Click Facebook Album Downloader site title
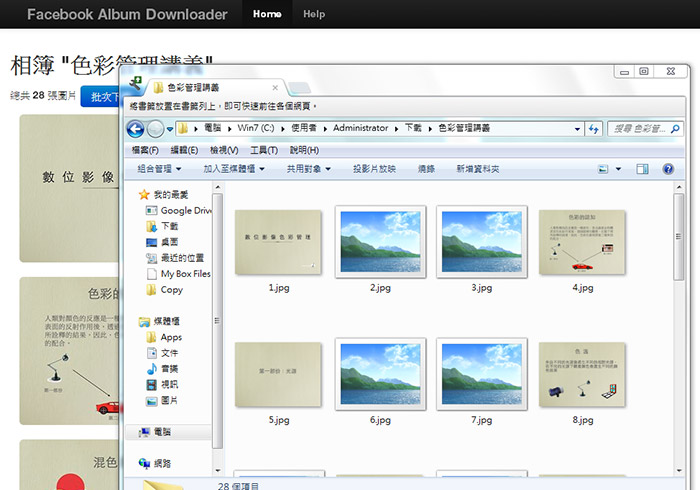Viewport: 700px width, 490px height. pyautogui.click(x=127, y=14)
